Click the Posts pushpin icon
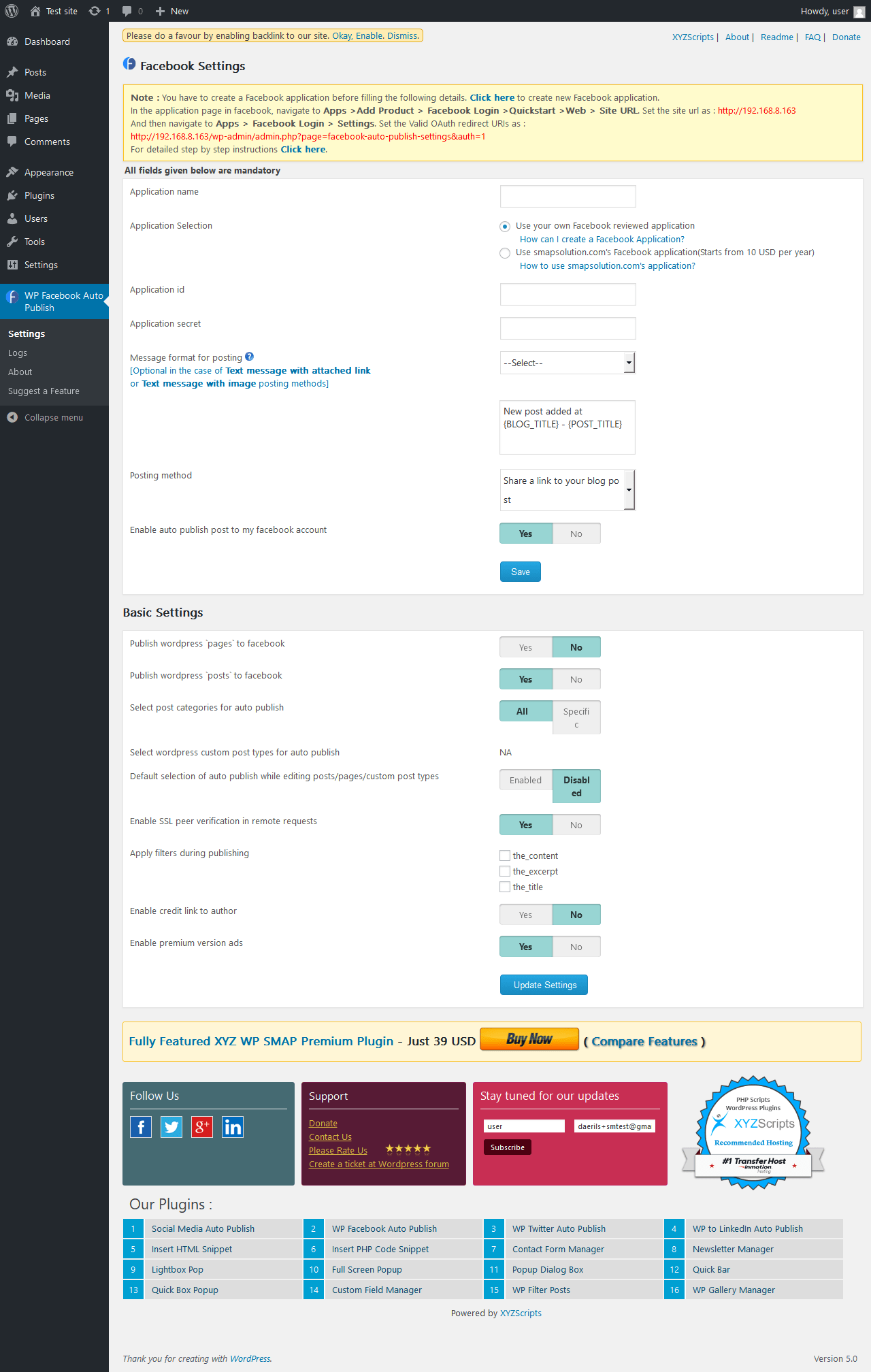Image resolution: width=871 pixels, height=1372 pixels. [x=12, y=72]
